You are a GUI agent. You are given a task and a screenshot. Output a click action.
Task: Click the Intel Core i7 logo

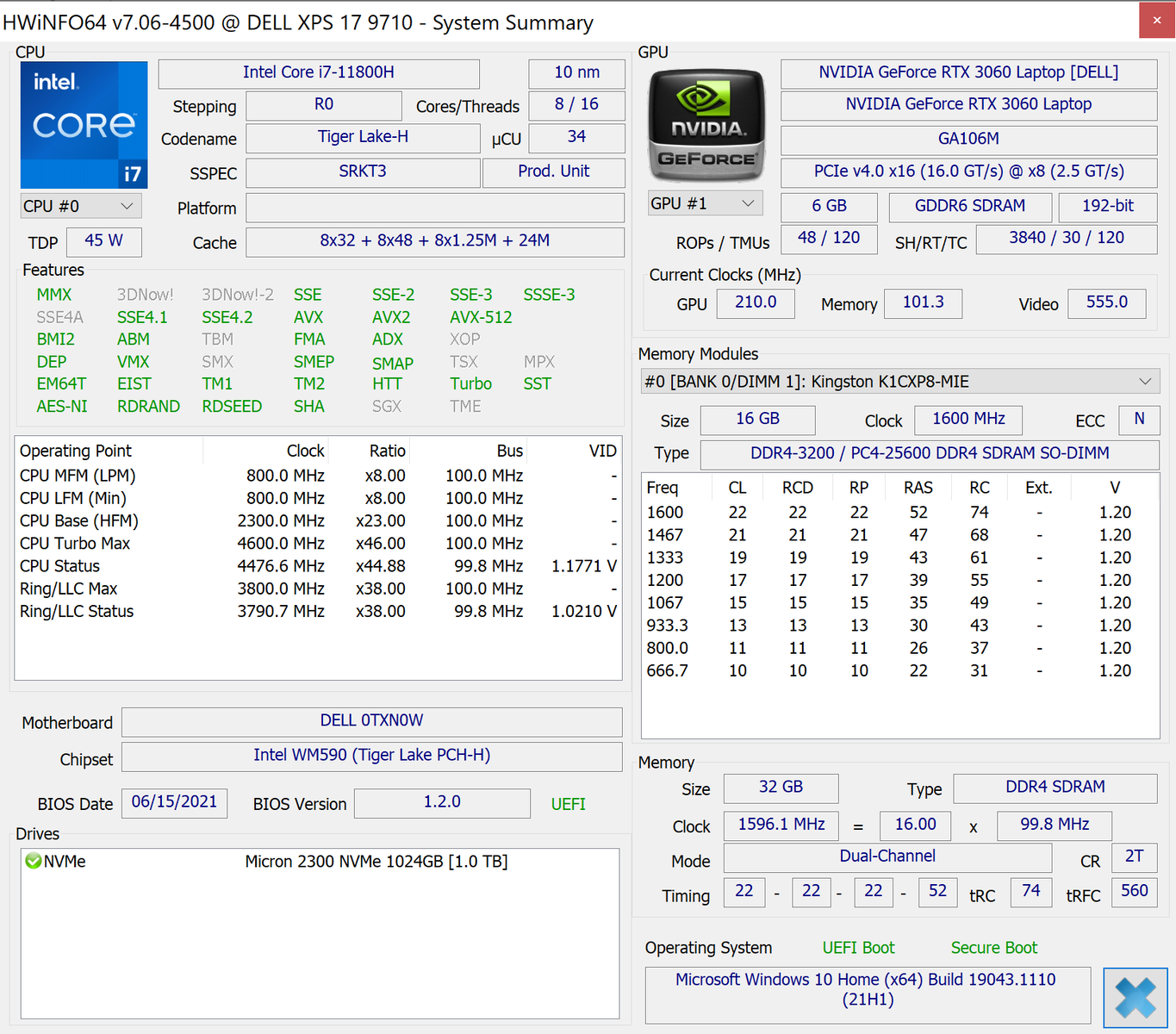click(x=84, y=125)
